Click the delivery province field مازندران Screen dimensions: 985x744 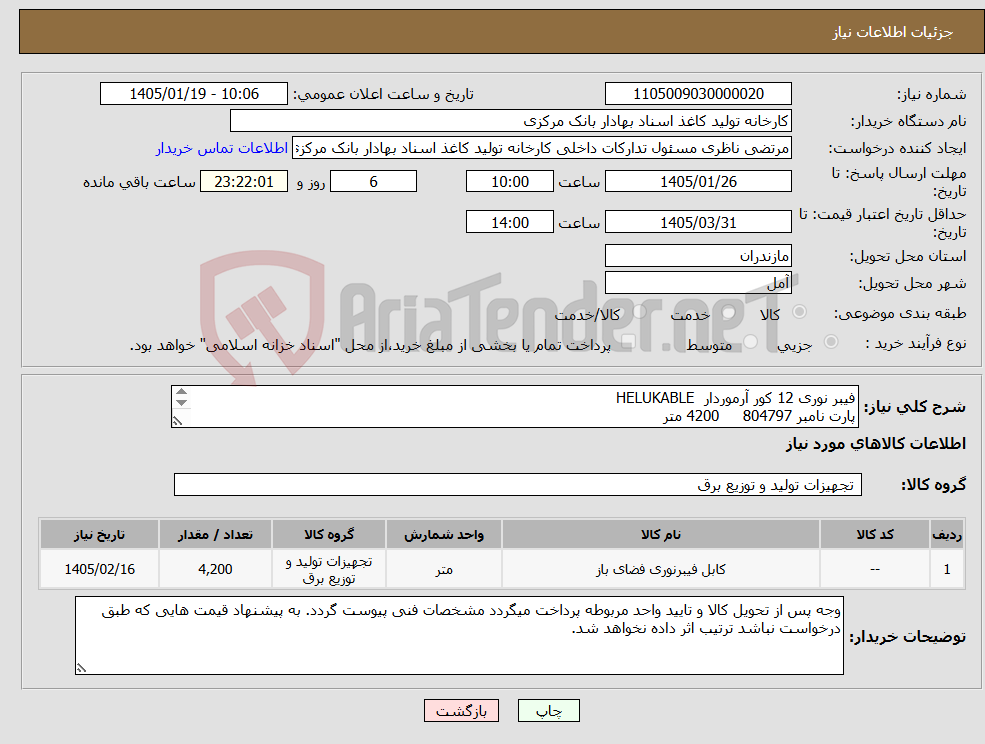pos(698,255)
